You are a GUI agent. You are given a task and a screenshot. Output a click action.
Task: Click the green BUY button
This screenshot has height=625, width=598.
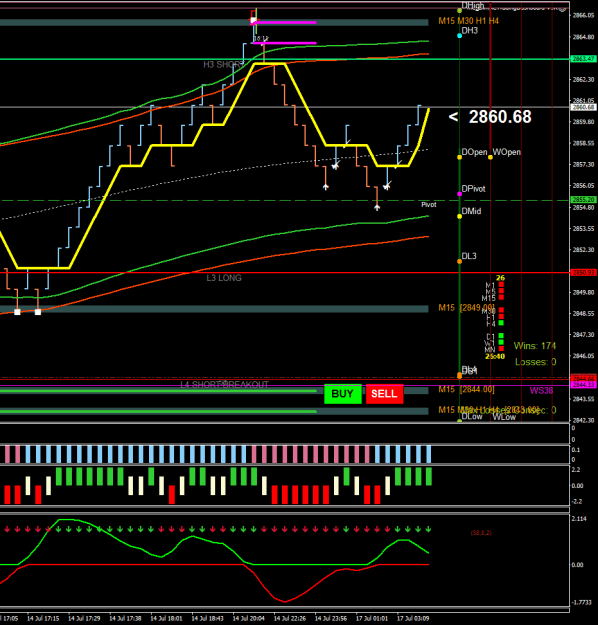[342, 394]
